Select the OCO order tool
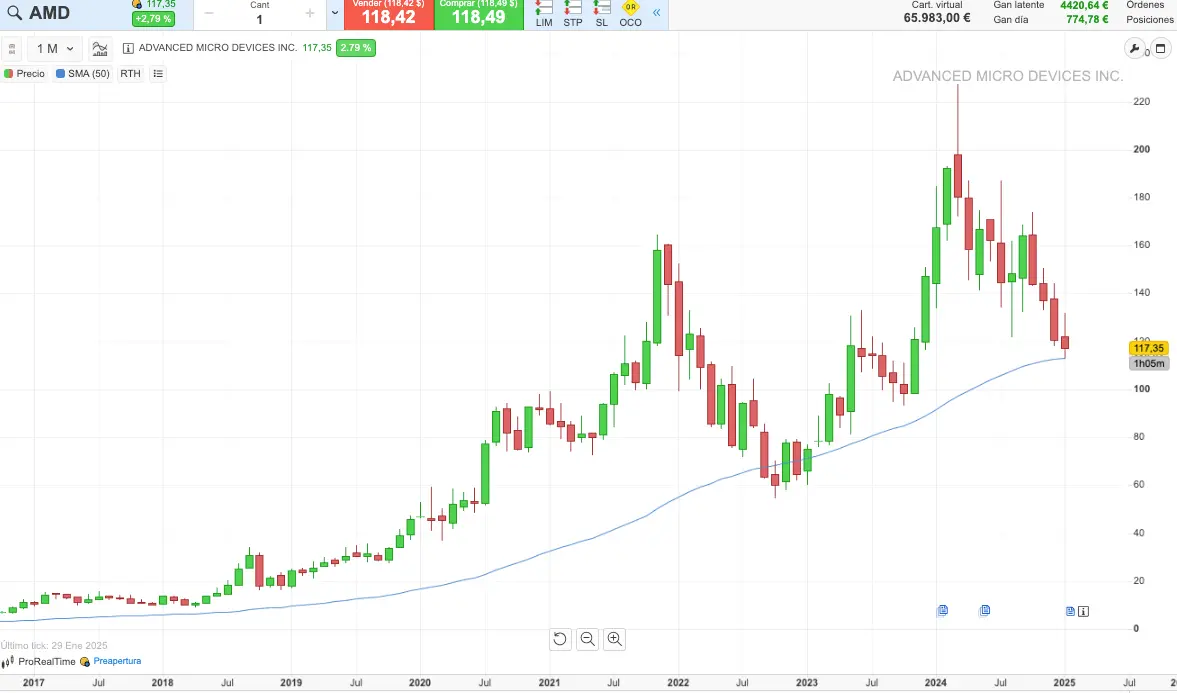1177x693 pixels. point(630,14)
